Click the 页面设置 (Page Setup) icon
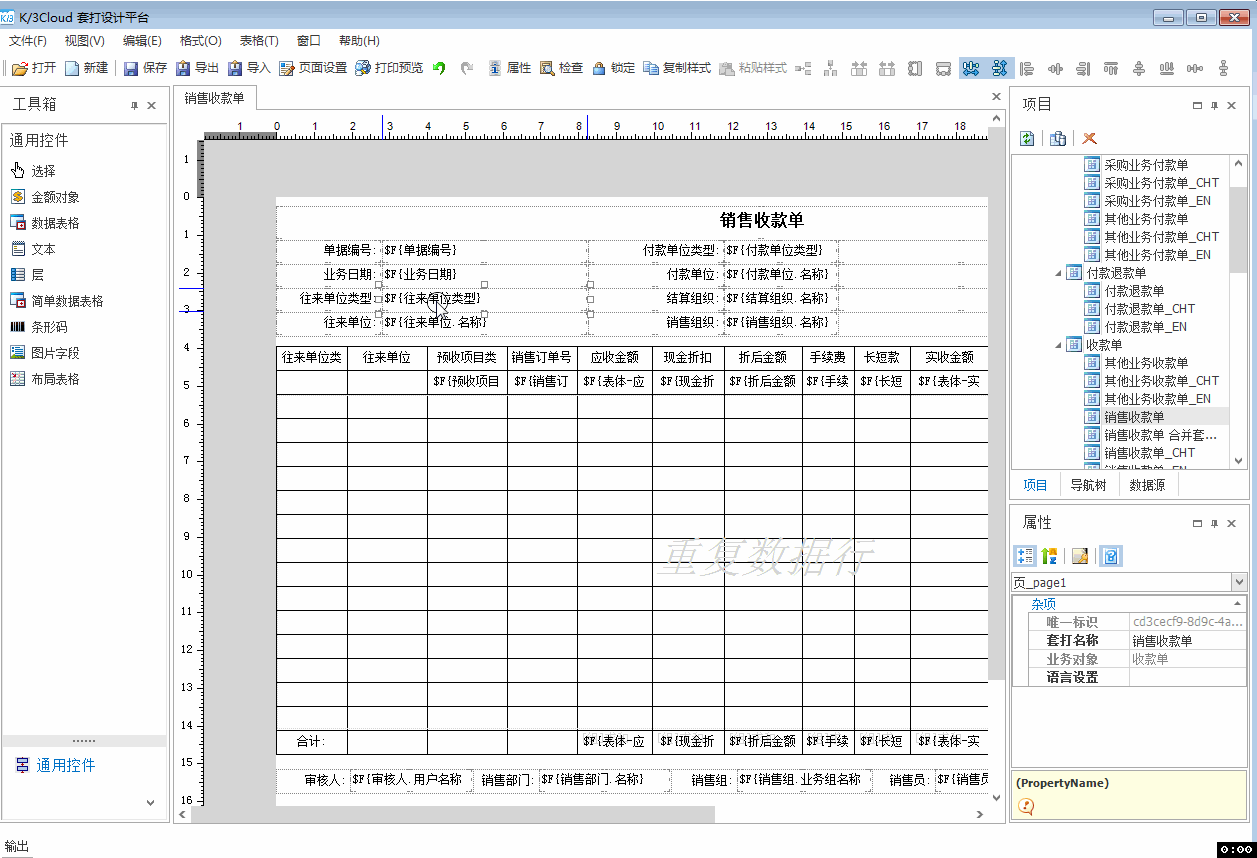1257x858 pixels. point(287,68)
